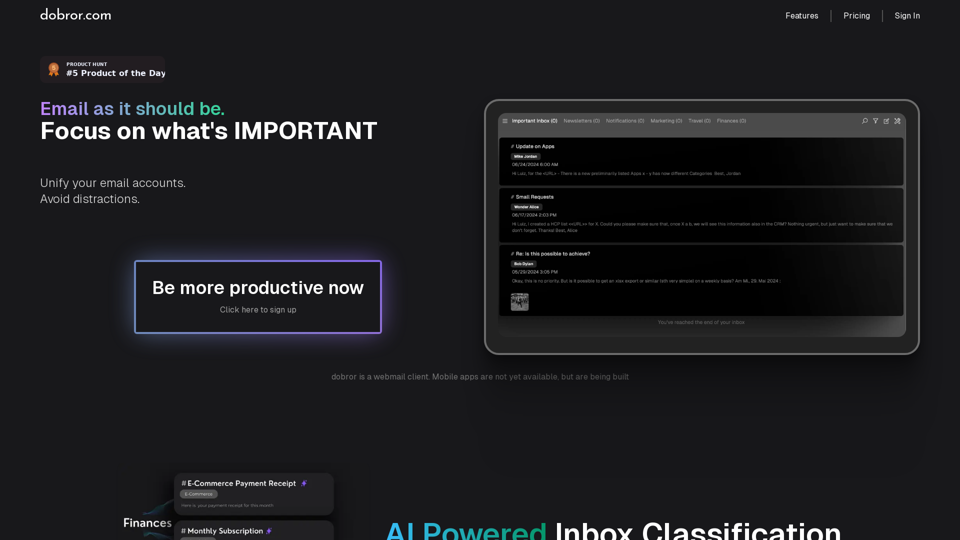Click the Wonder Alice sender tag
The height and width of the screenshot is (540, 960).
pos(527,207)
